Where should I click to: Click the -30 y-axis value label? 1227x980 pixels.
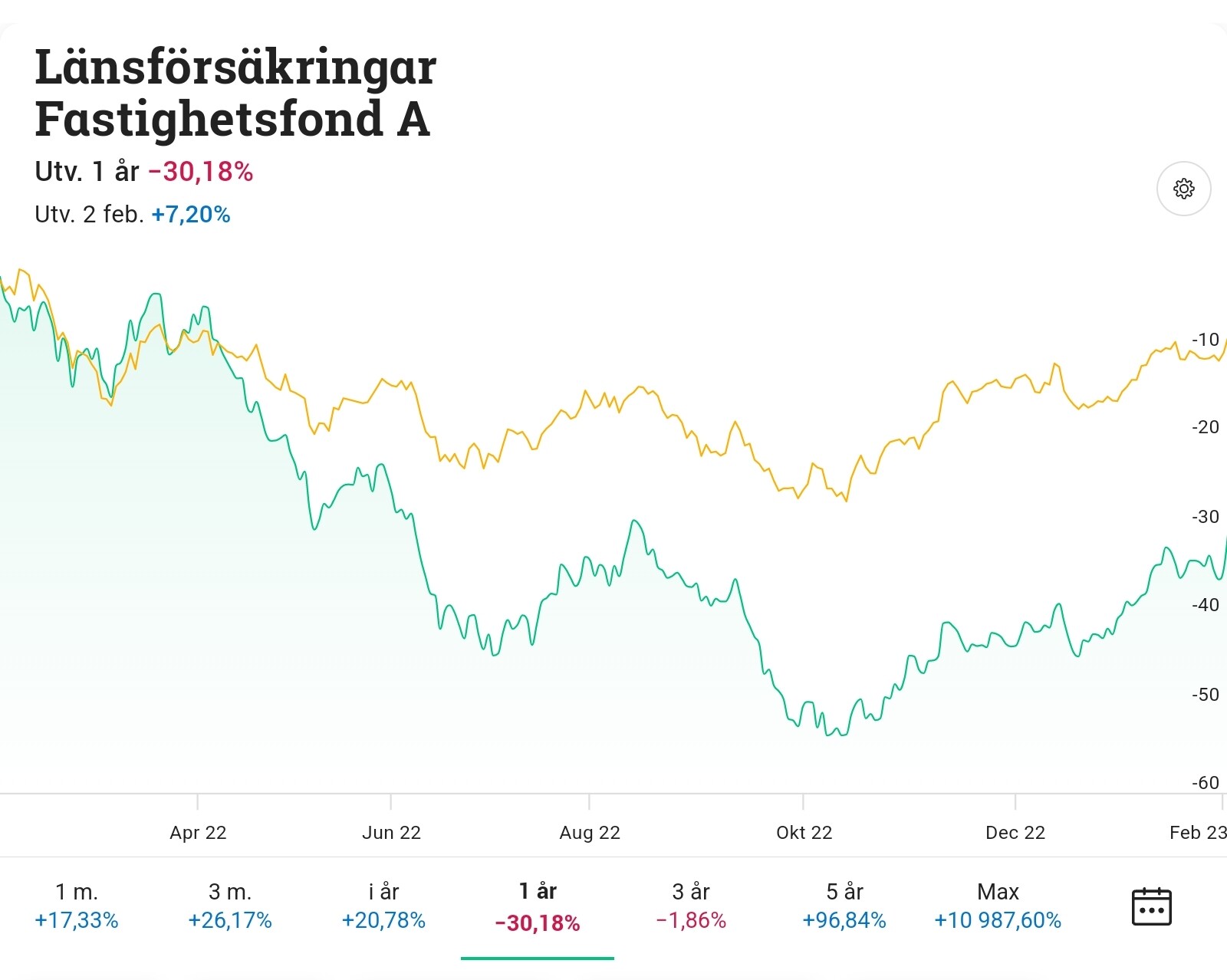point(1205,517)
